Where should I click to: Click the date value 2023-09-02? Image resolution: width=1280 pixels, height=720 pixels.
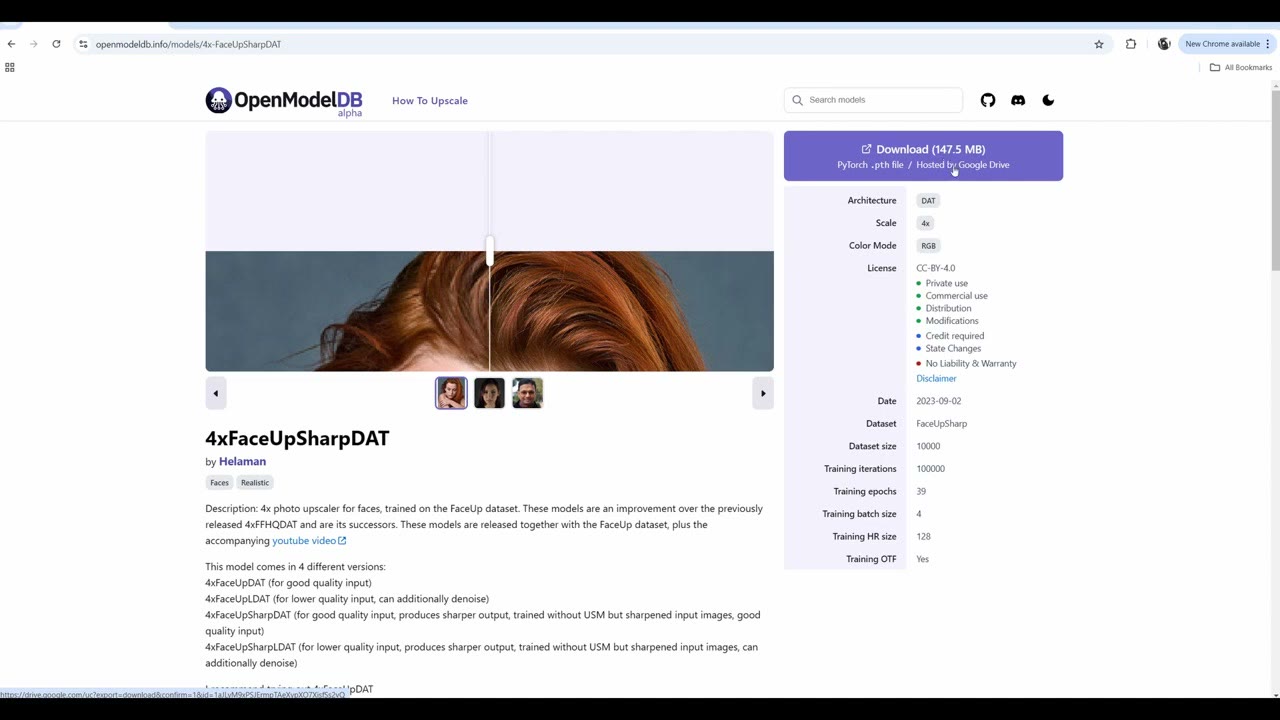(x=939, y=401)
